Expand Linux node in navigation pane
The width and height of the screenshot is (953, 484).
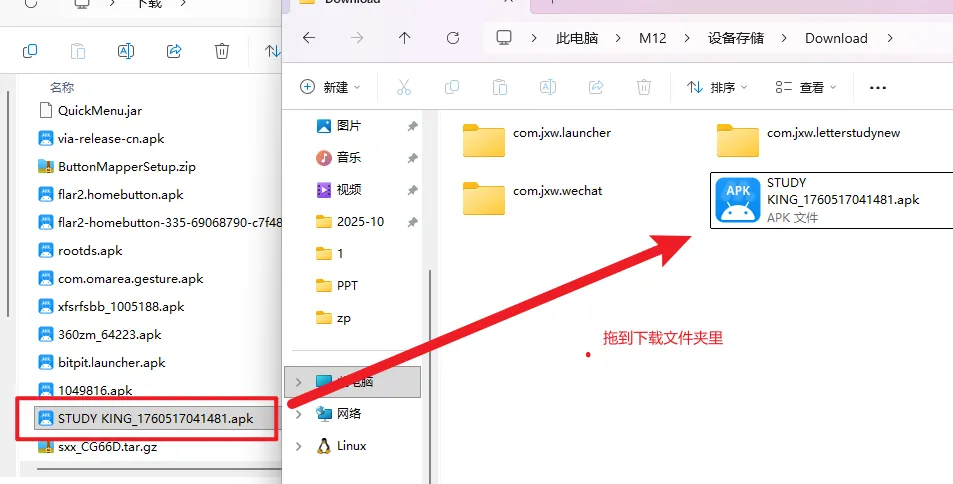[298, 446]
